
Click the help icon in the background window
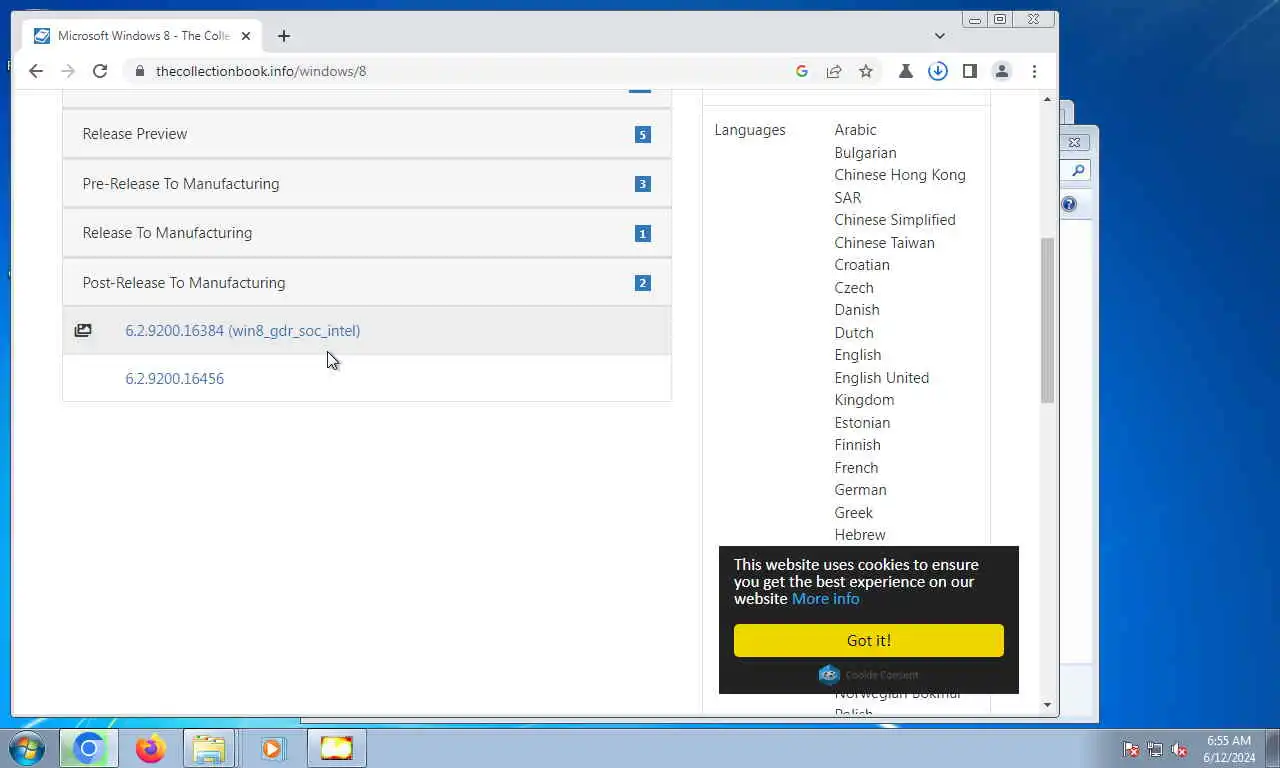(x=1069, y=204)
